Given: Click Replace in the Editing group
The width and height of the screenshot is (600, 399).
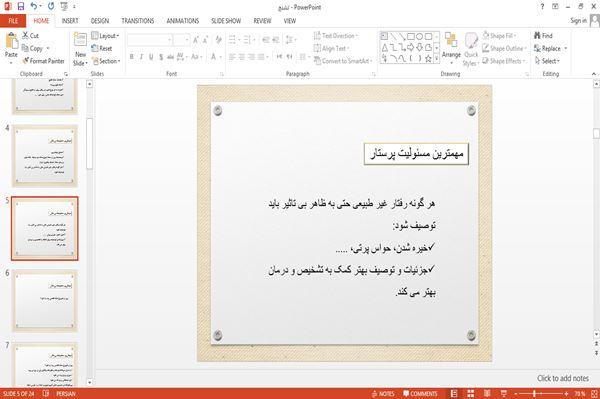Looking at the screenshot, I should point(547,48).
